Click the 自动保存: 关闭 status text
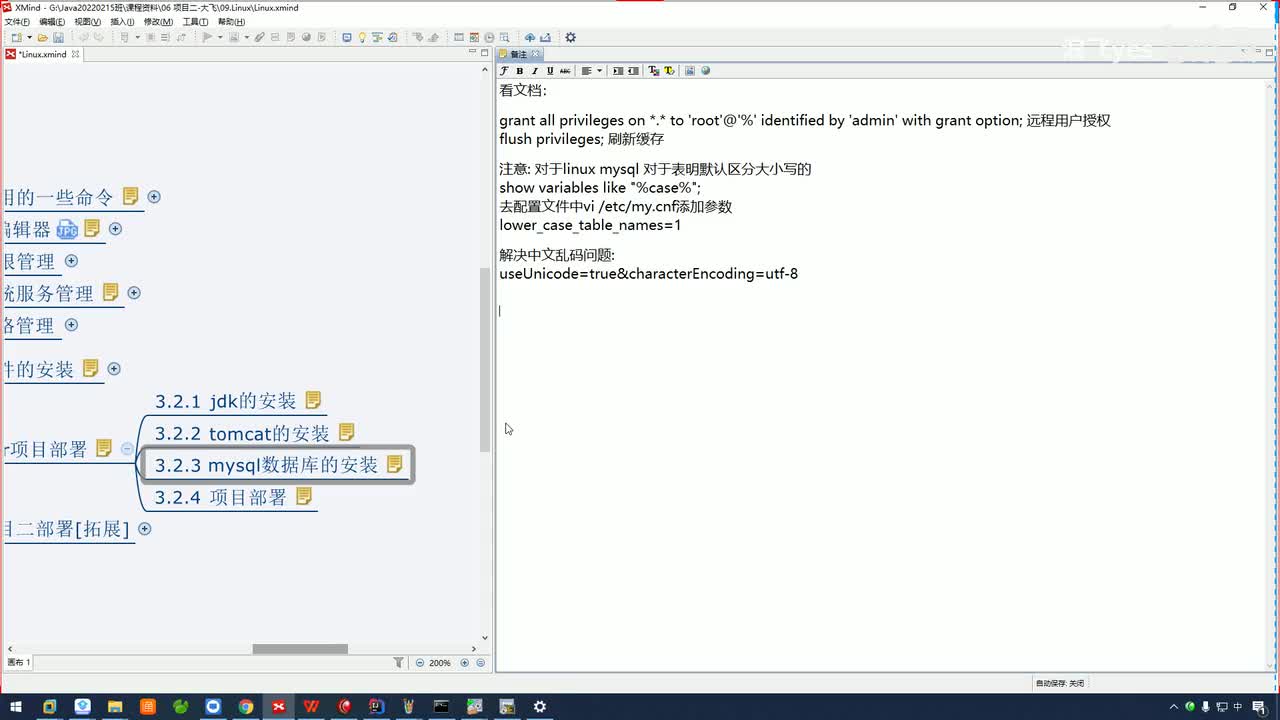The image size is (1280, 720). coord(1060,683)
